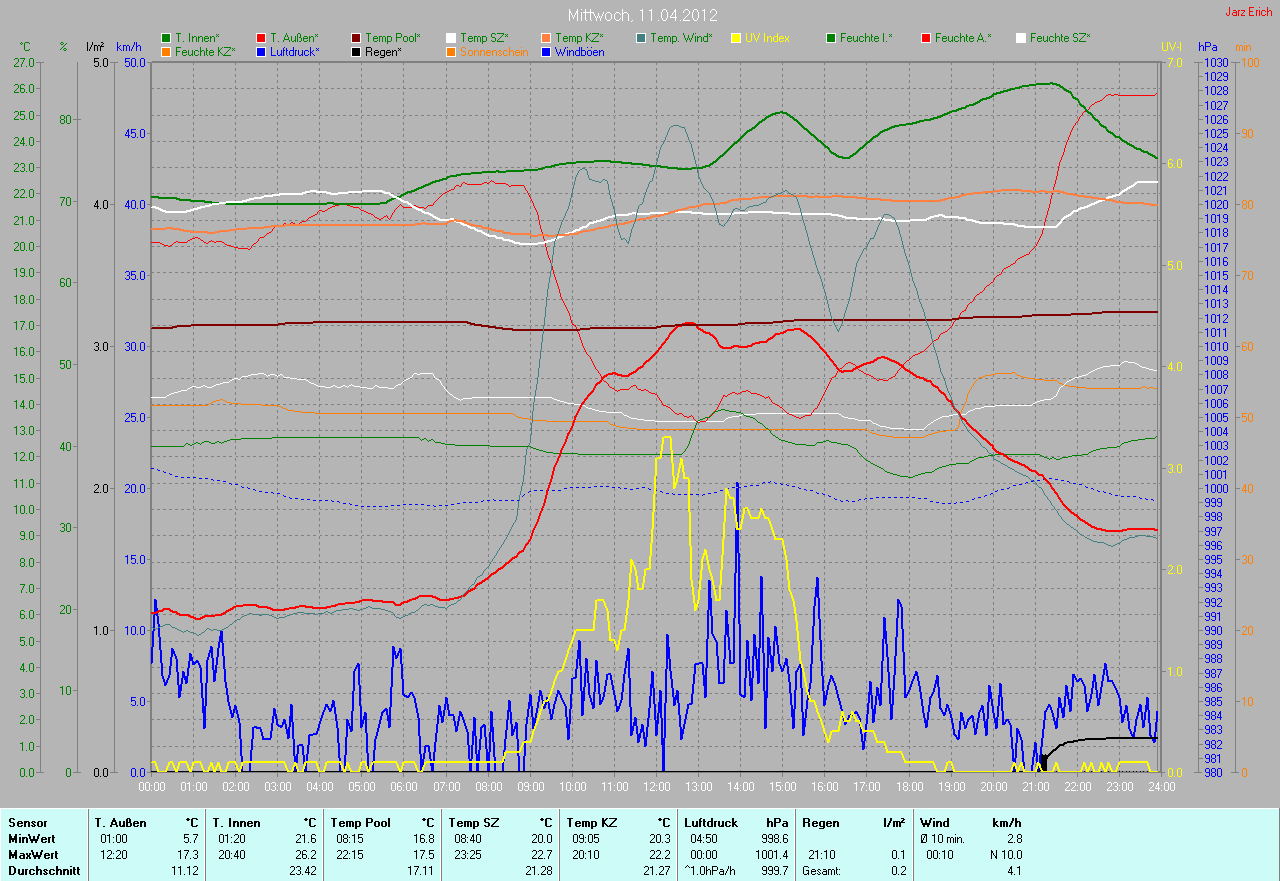Click the '^1.0hPa/h' pressure trend text
This screenshot has width=1280, height=881.
(x=711, y=871)
